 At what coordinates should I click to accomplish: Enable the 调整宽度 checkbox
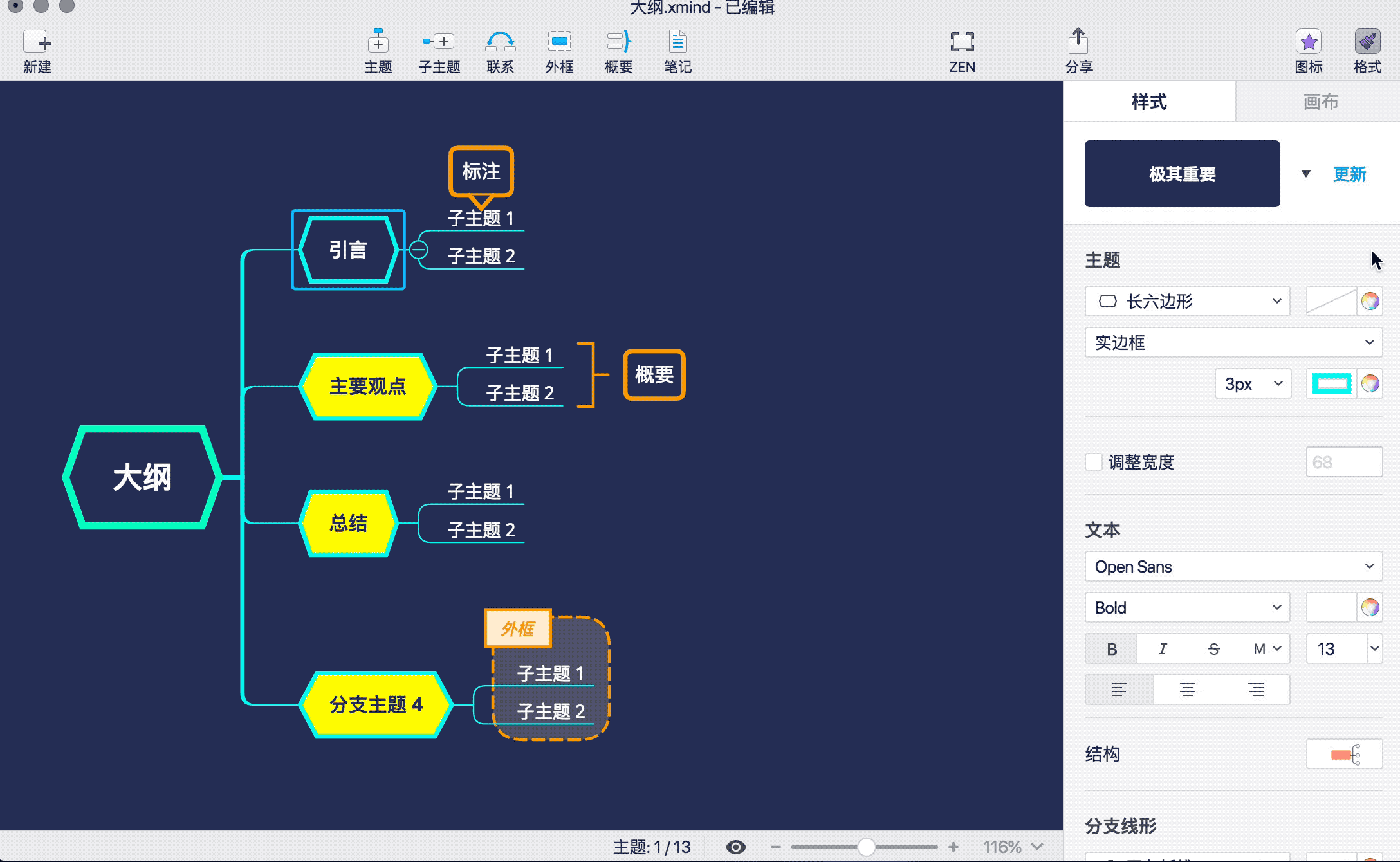tap(1094, 462)
